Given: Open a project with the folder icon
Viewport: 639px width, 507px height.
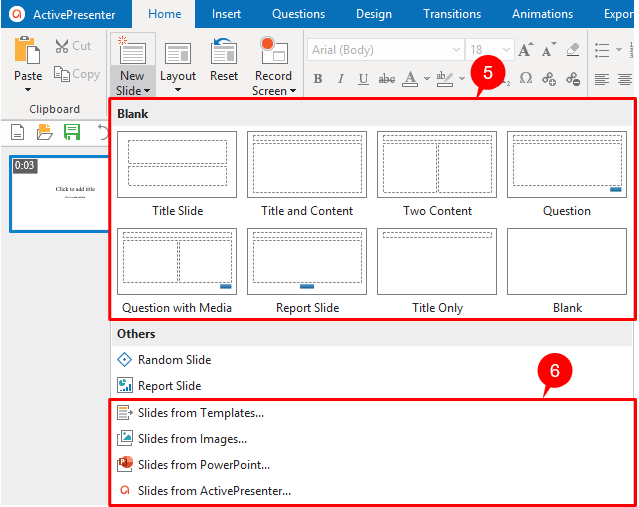Looking at the screenshot, I should [44, 132].
